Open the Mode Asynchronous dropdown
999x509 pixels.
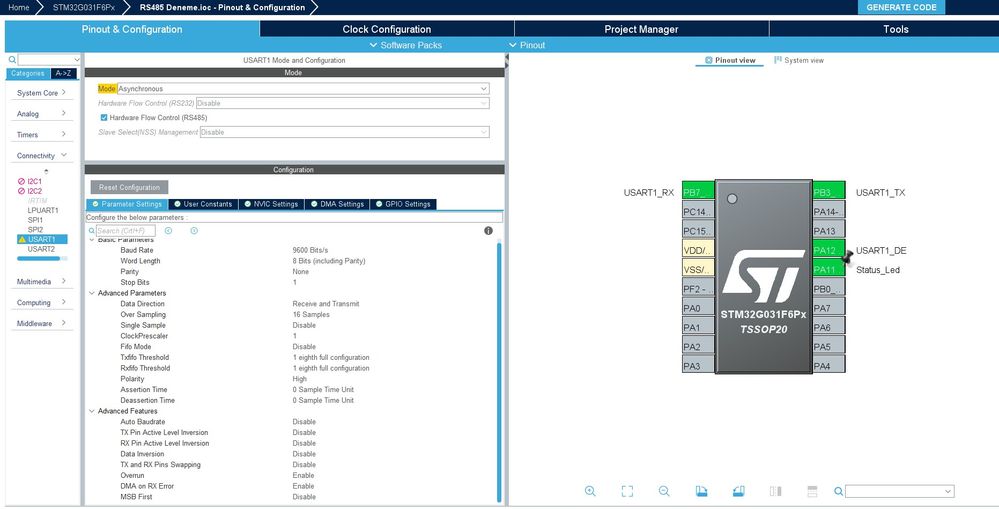tap(303, 89)
